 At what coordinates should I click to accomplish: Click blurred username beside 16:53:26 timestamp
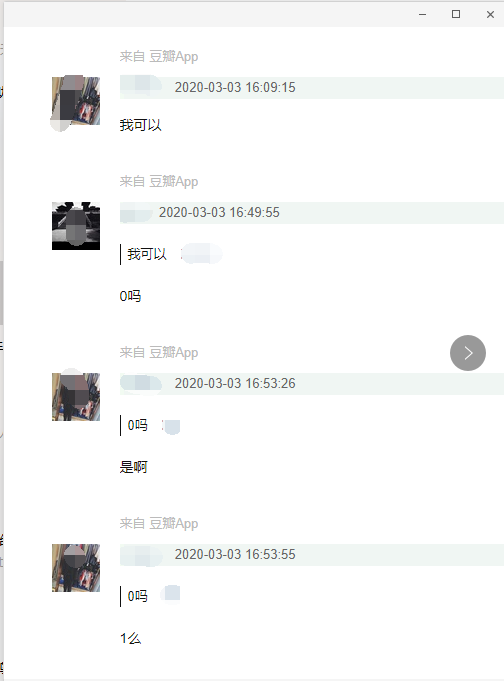[141, 383]
